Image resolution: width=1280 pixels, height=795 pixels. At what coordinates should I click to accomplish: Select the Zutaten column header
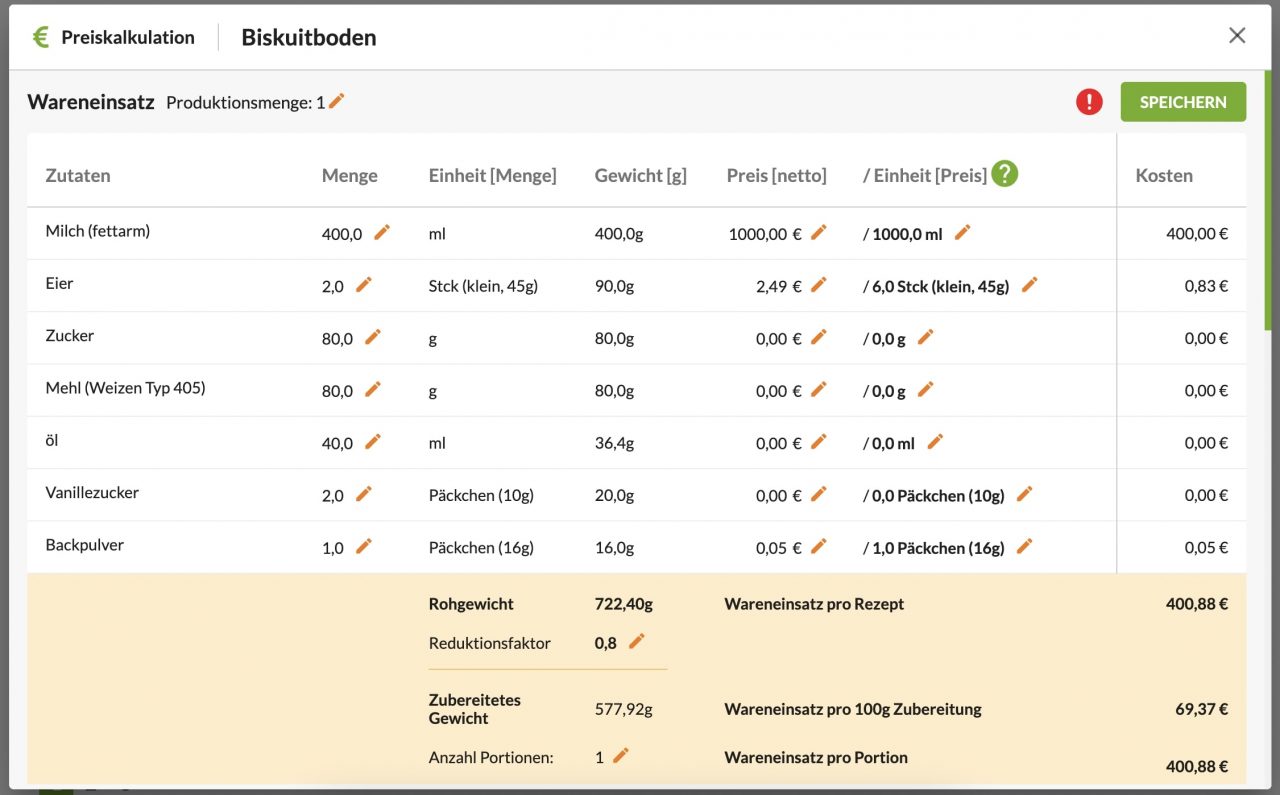coord(78,175)
